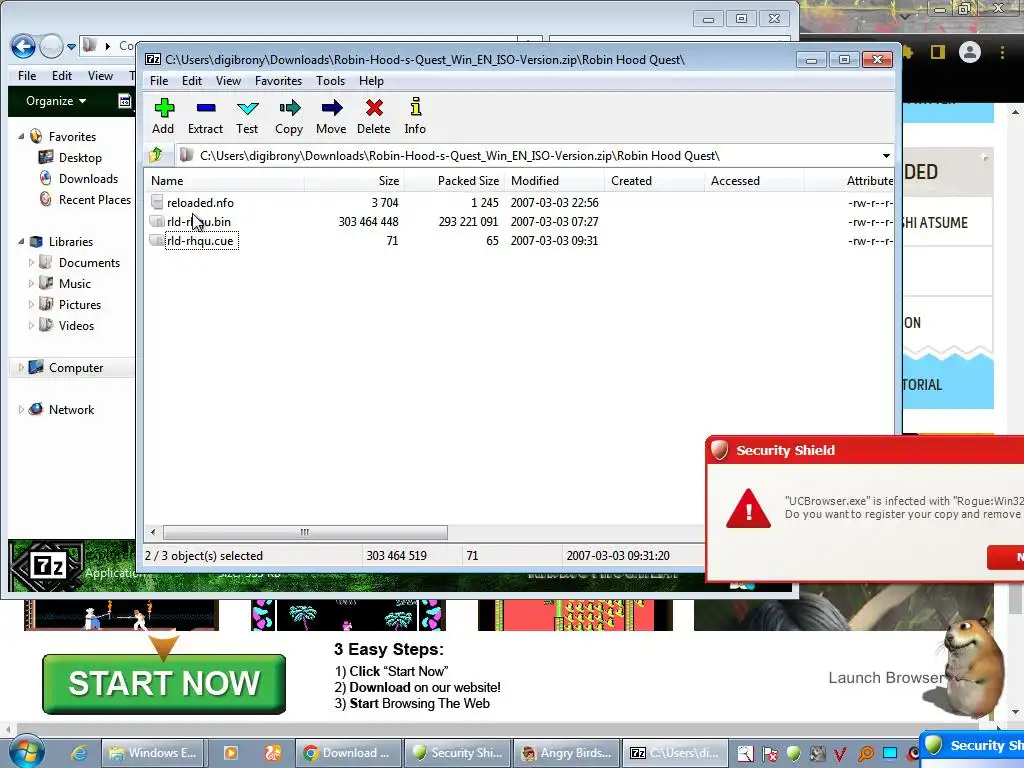This screenshot has height=768, width=1024.
Task: Open Explorer's View menu
Action: point(101,76)
